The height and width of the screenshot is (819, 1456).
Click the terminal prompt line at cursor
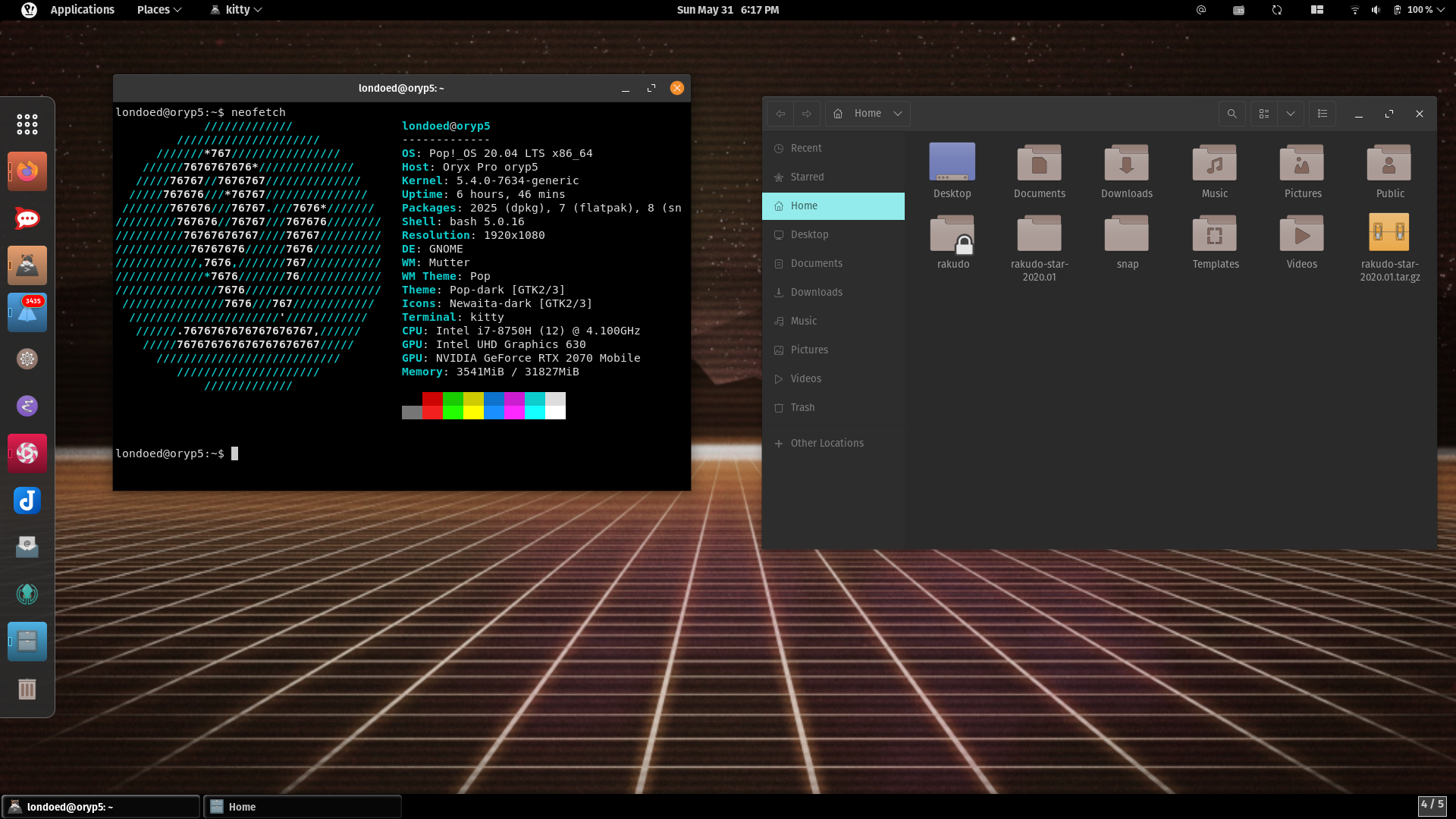(x=234, y=453)
